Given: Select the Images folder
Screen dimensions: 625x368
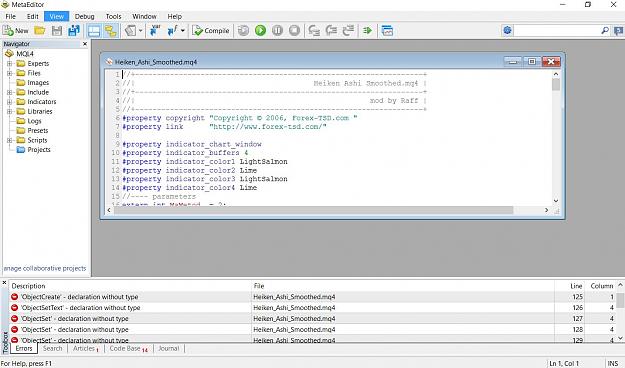Looking at the screenshot, I should pyautogui.click(x=38, y=83).
